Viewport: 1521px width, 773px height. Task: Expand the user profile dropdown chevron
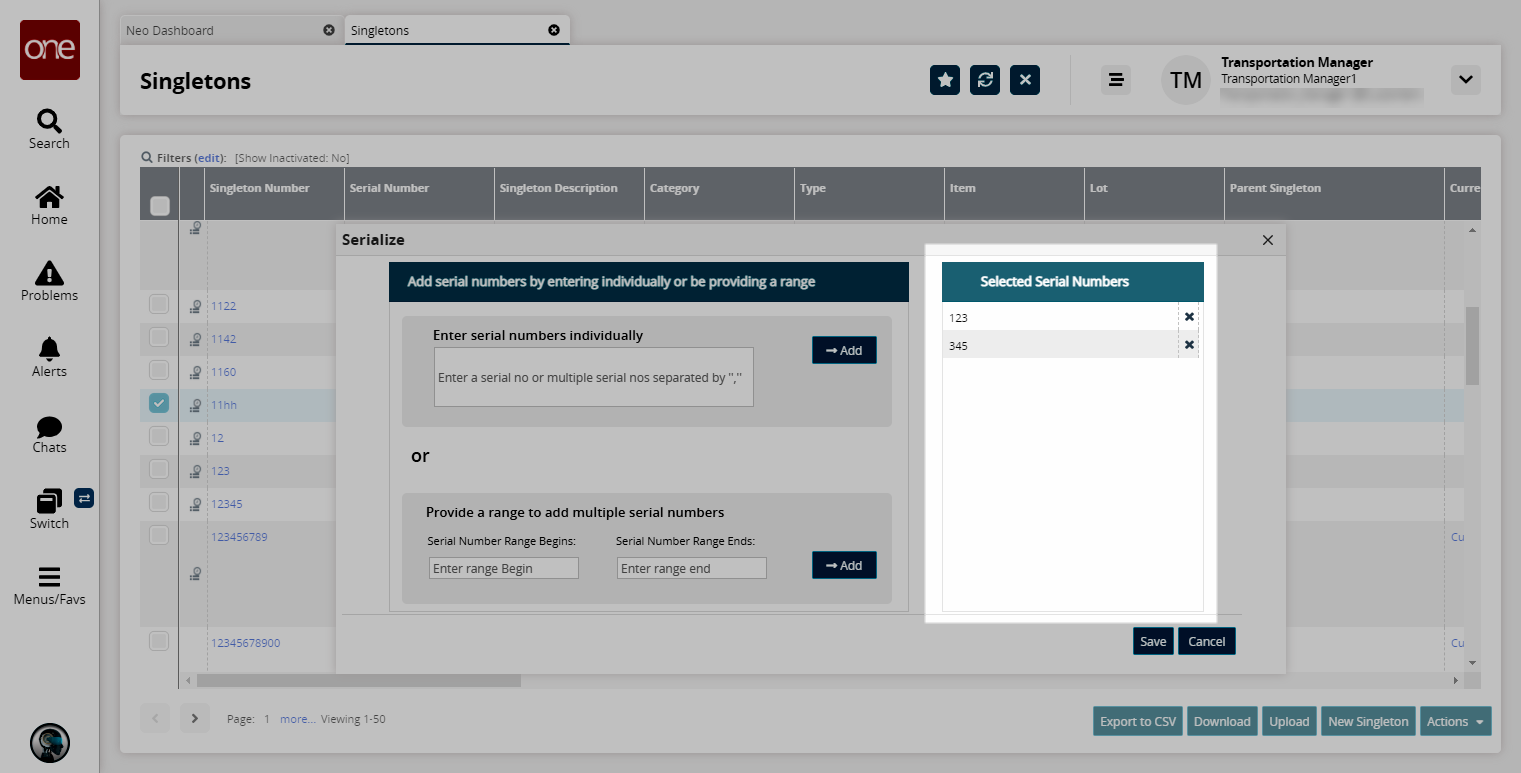tap(1466, 80)
